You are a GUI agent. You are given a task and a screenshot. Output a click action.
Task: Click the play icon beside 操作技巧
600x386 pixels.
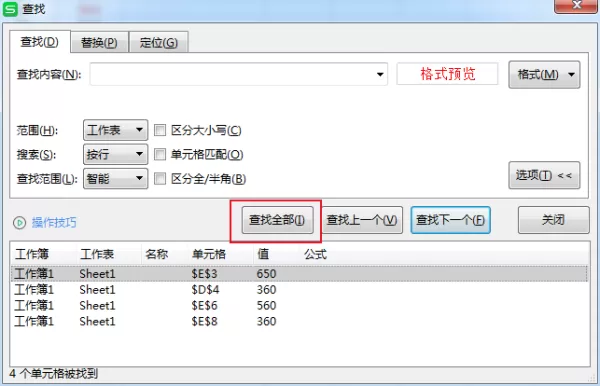(x=20, y=222)
